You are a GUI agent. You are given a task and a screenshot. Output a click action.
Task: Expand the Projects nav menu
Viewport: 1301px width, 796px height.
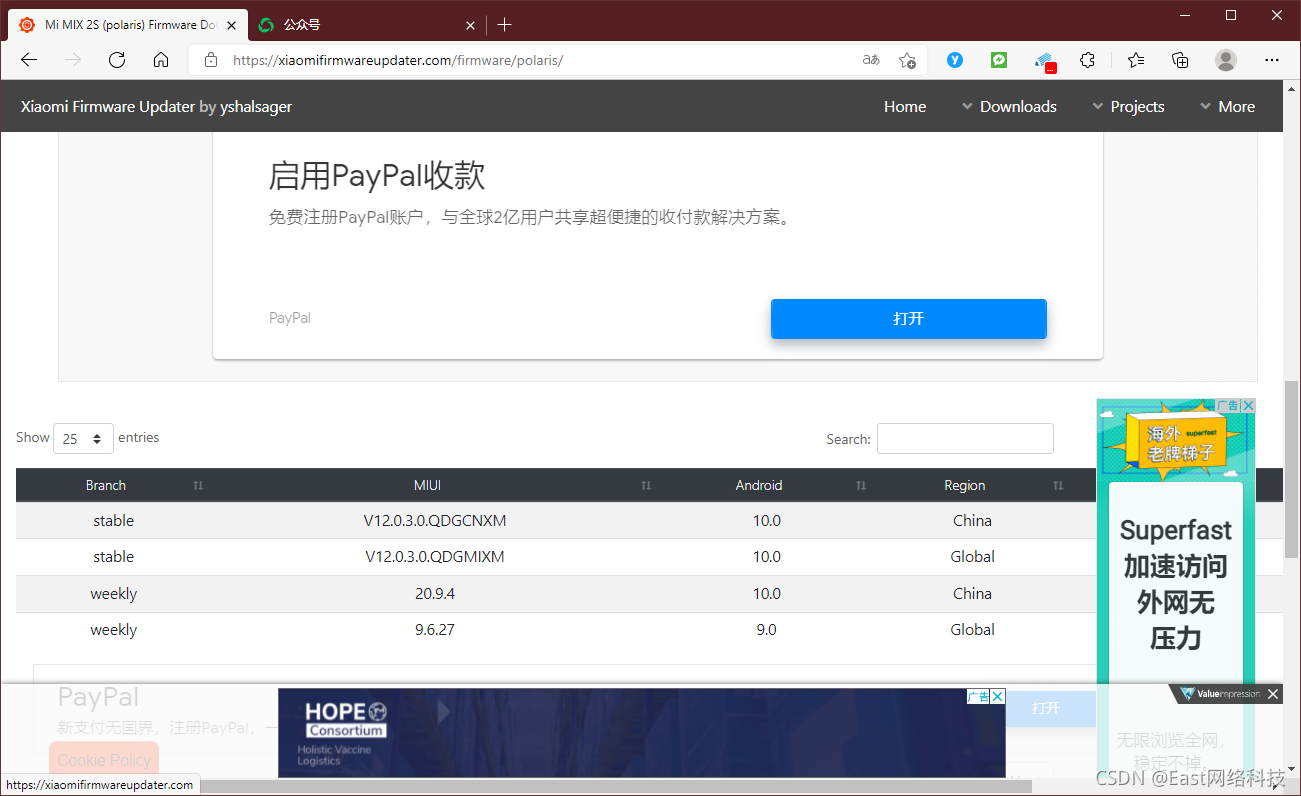1128,107
